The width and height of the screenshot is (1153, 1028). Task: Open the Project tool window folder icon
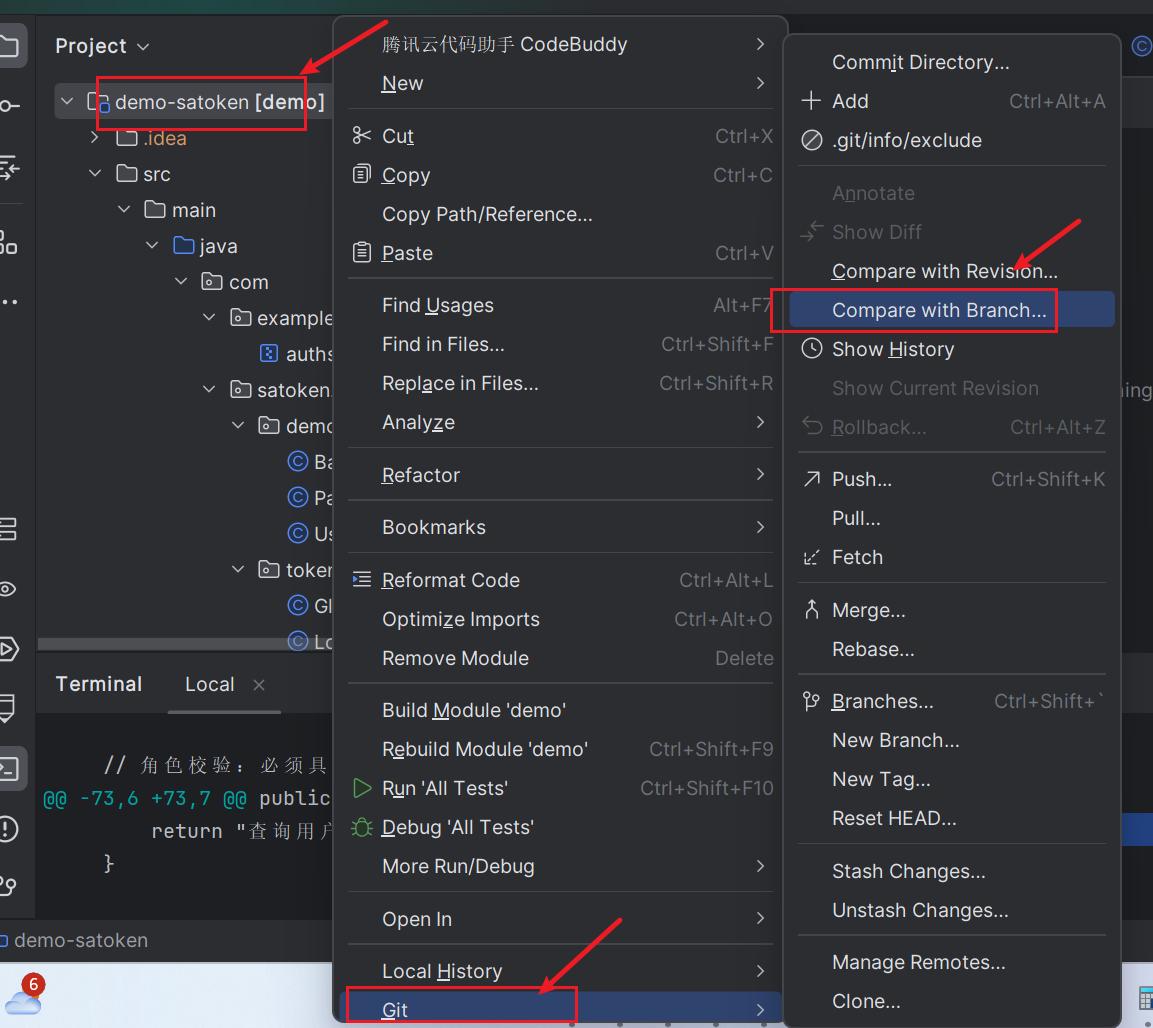pos(9,46)
